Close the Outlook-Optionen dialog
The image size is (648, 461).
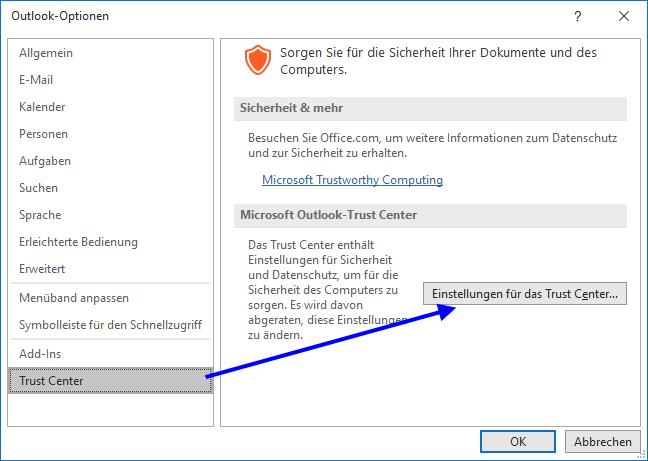[x=625, y=17]
